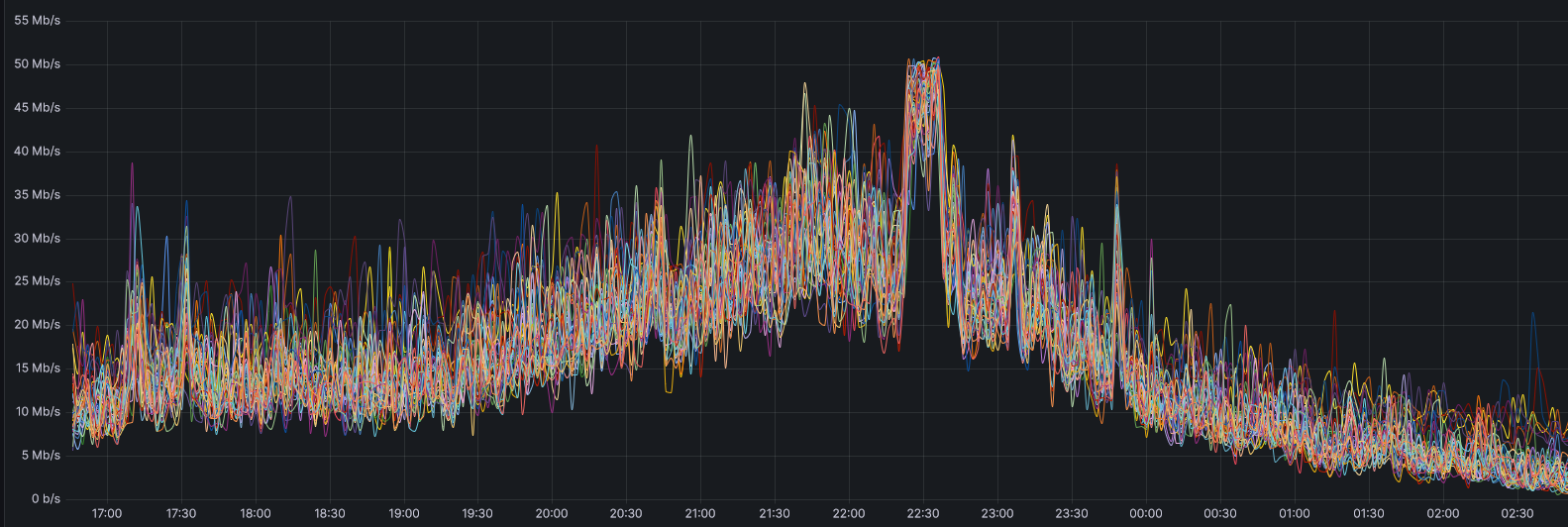Select the 20:00 tick on time axis
Viewport: 1568px width, 527px height.
coord(552,514)
